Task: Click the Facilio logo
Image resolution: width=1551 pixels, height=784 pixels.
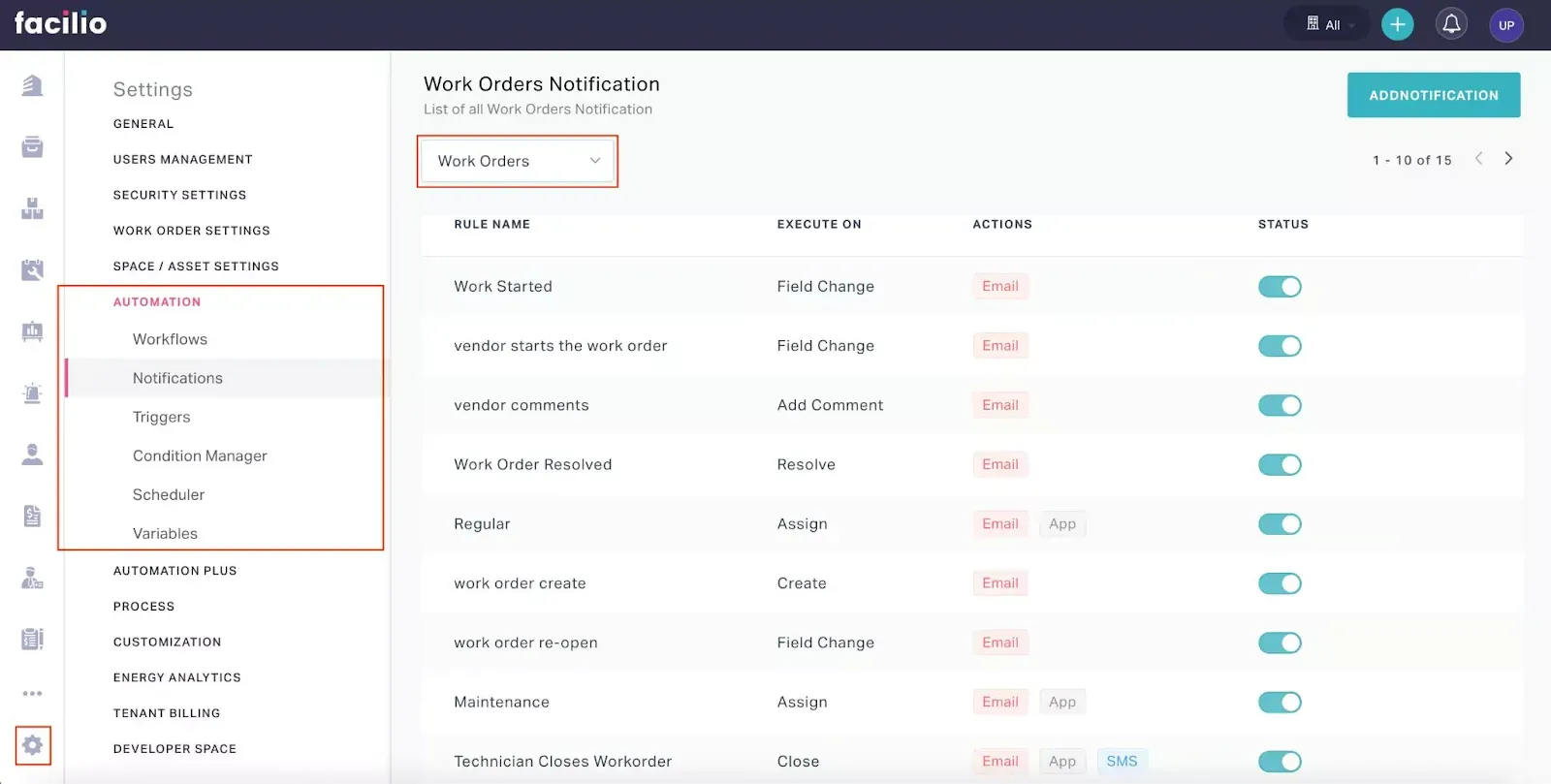Action: [60, 23]
